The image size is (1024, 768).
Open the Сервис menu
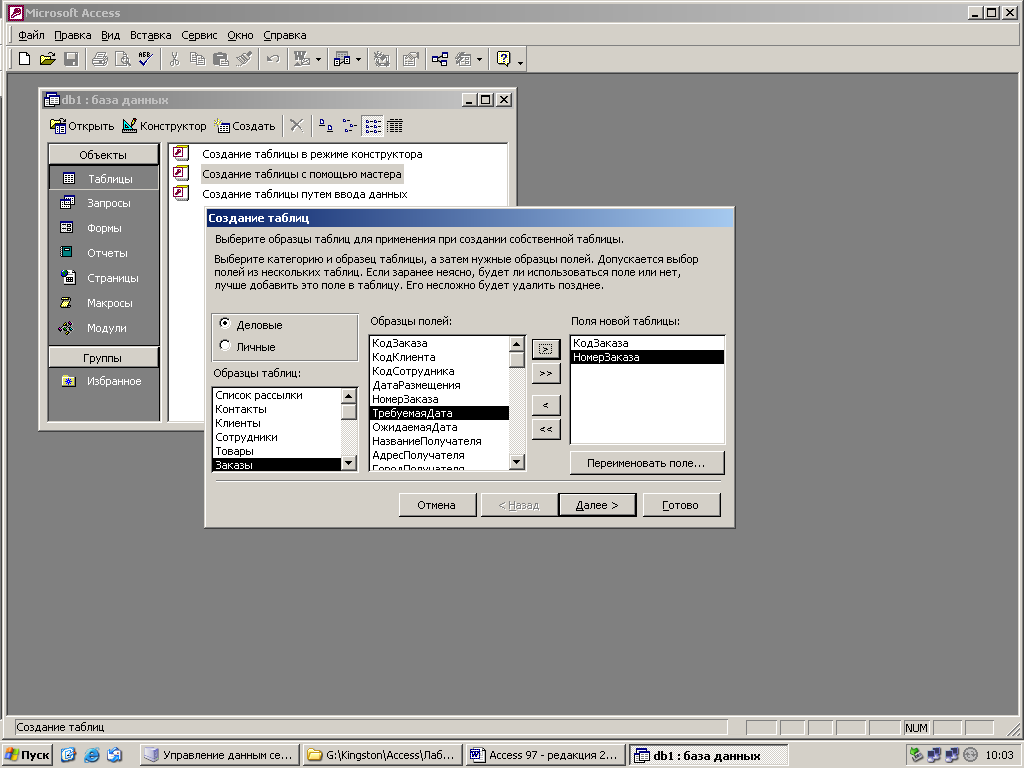(x=199, y=35)
